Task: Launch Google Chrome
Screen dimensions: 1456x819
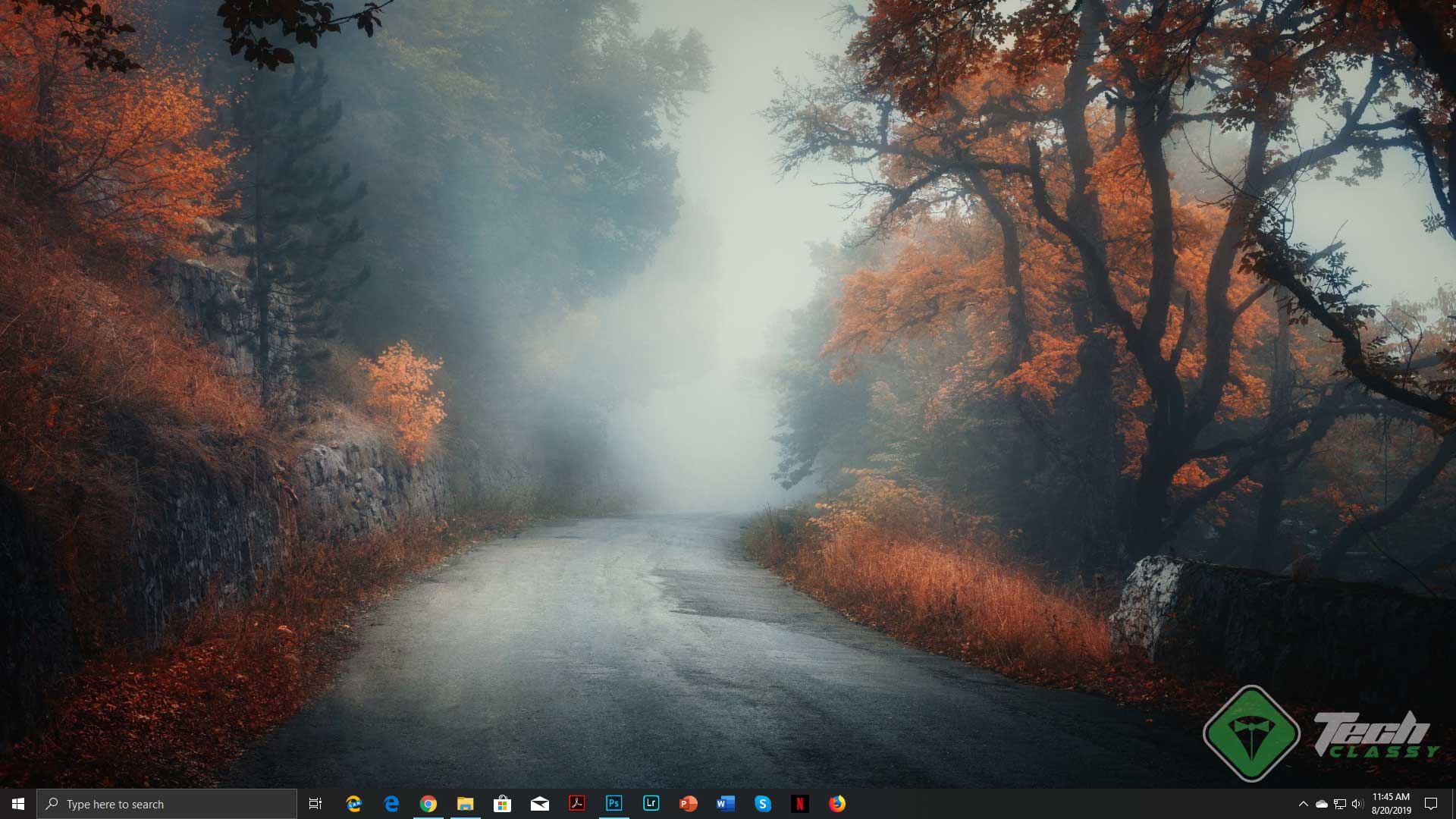Action: coord(428,804)
